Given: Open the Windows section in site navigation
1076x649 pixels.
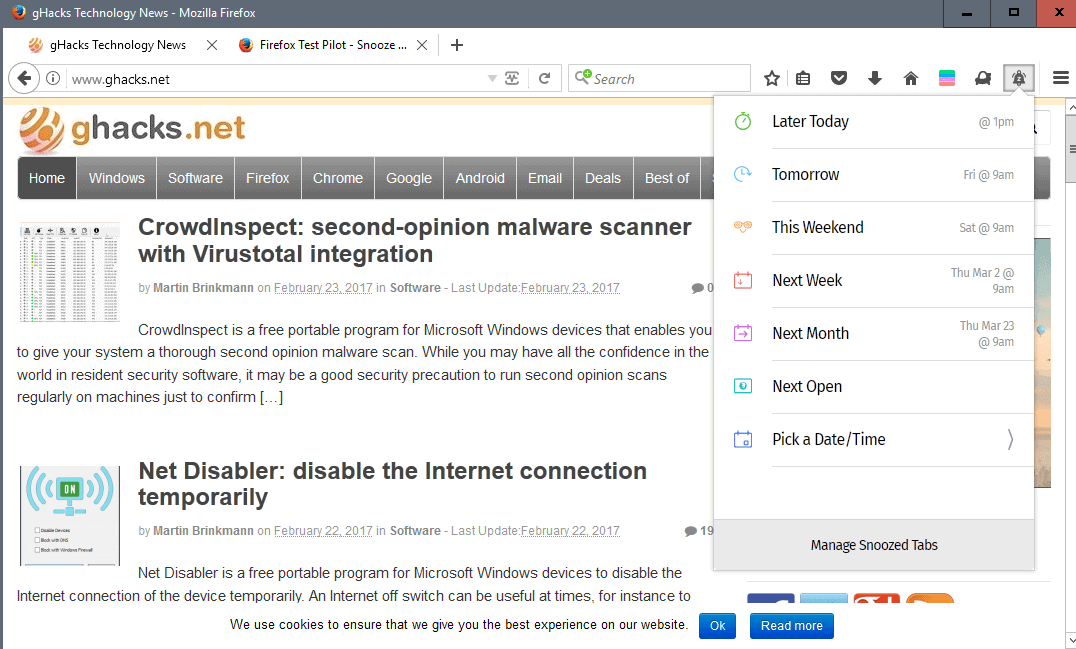Looking at the screenshot, I should pyautogui.click(x=116, y=177).
